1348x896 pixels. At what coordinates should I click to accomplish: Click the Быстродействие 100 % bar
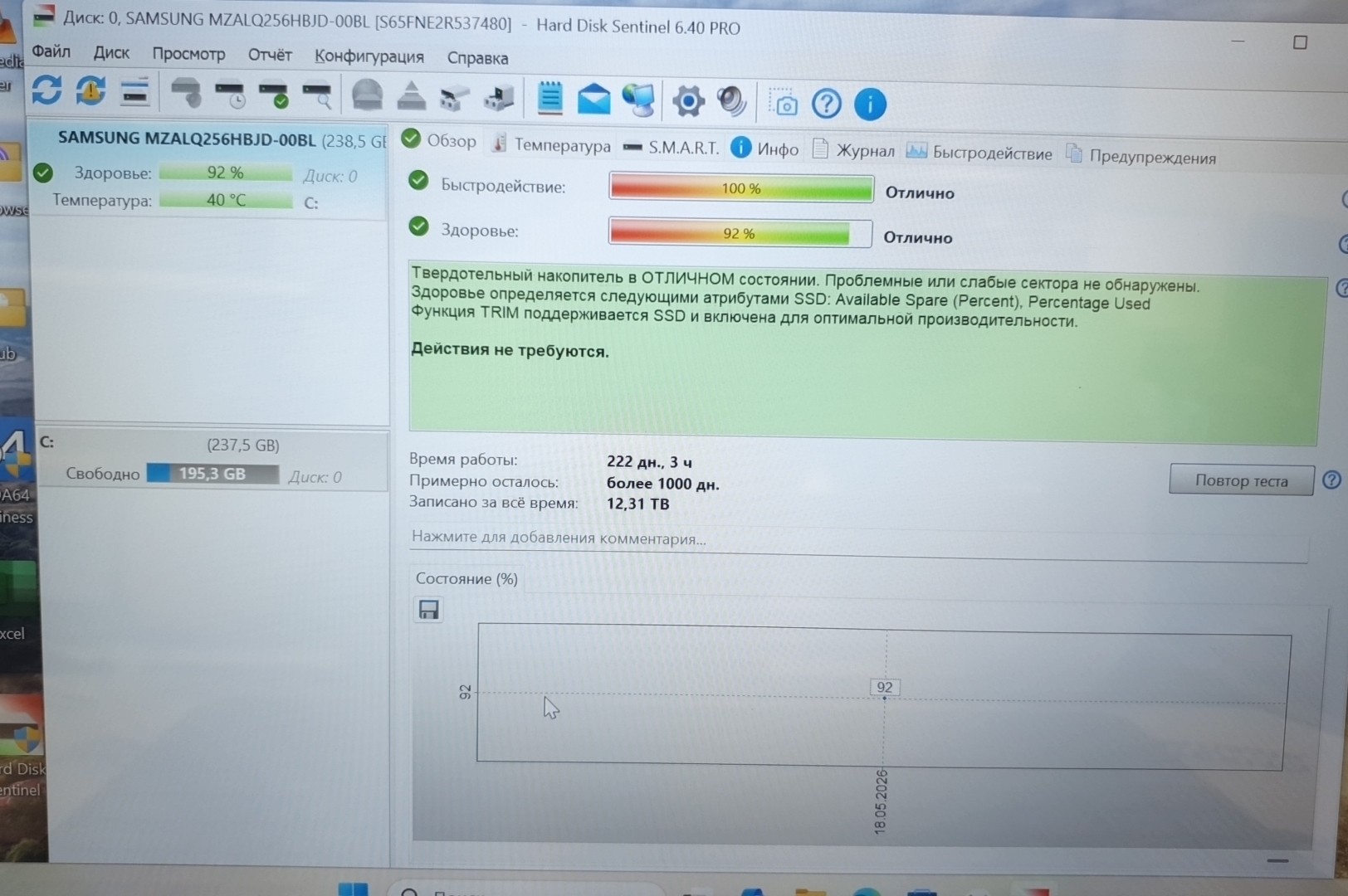pyautogui.click(x=741, y=188)
